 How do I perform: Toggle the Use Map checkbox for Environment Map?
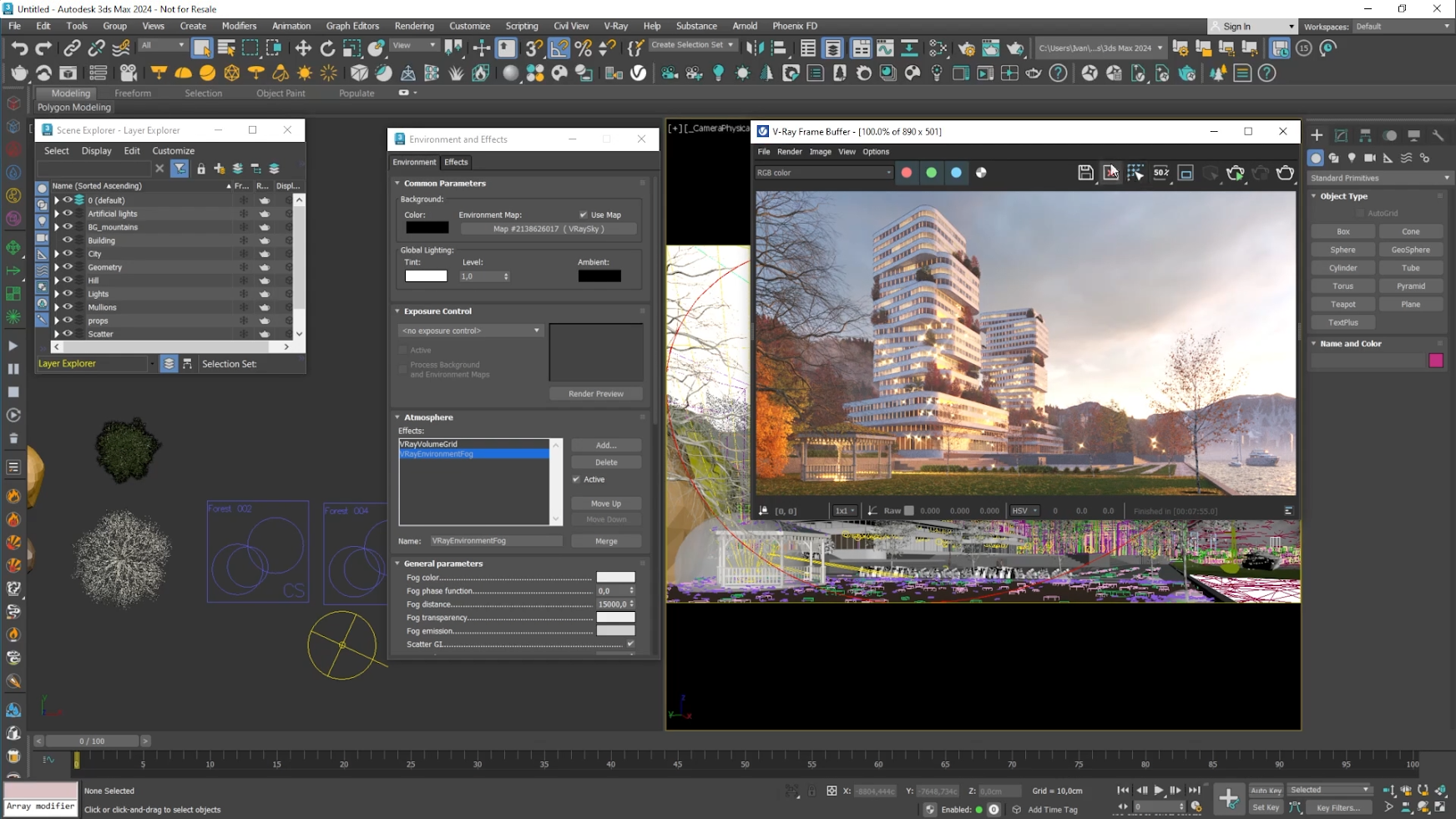[584, 215]
